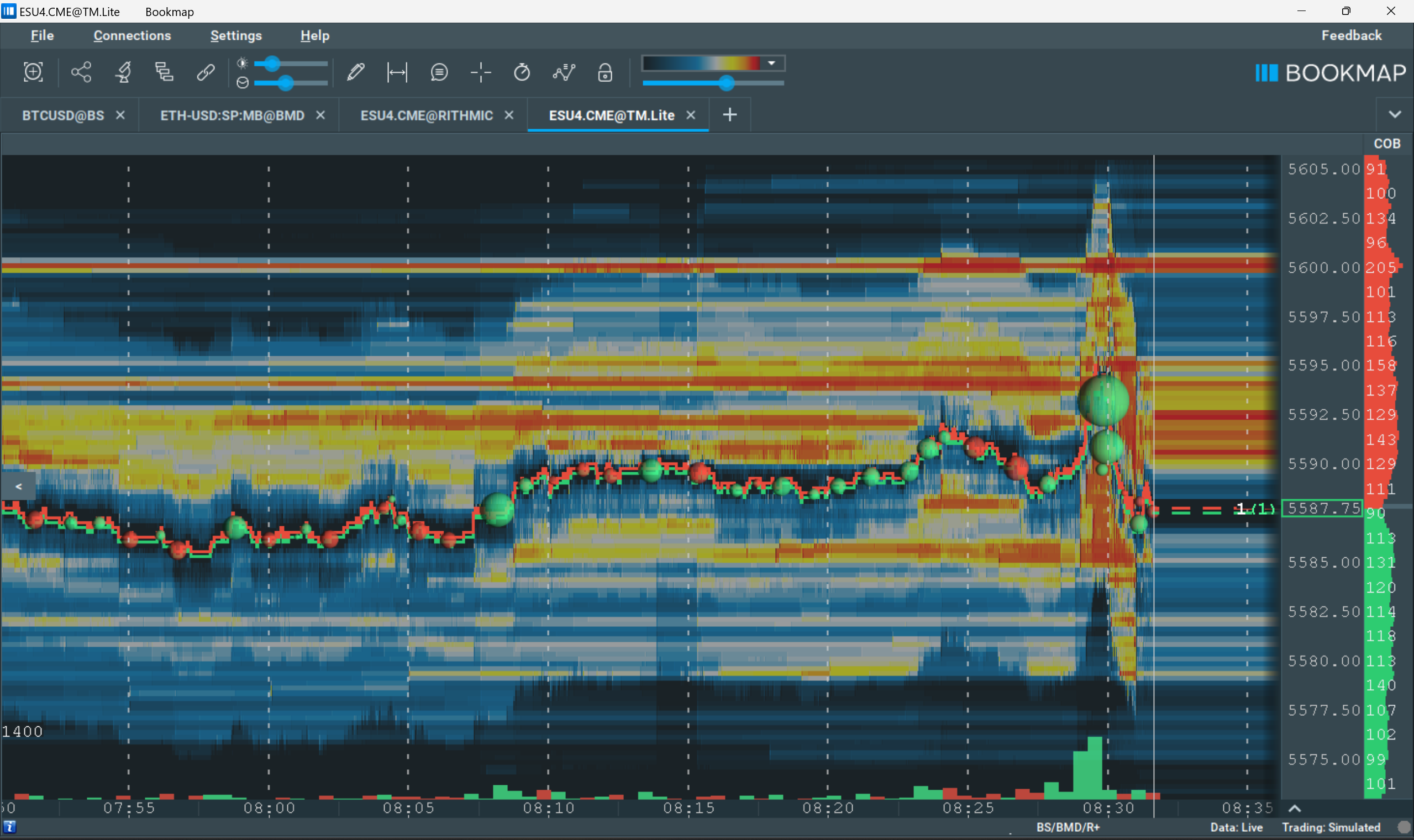Click the current price label 5587.75
Screen dimensions: 1414x840
1322,508
